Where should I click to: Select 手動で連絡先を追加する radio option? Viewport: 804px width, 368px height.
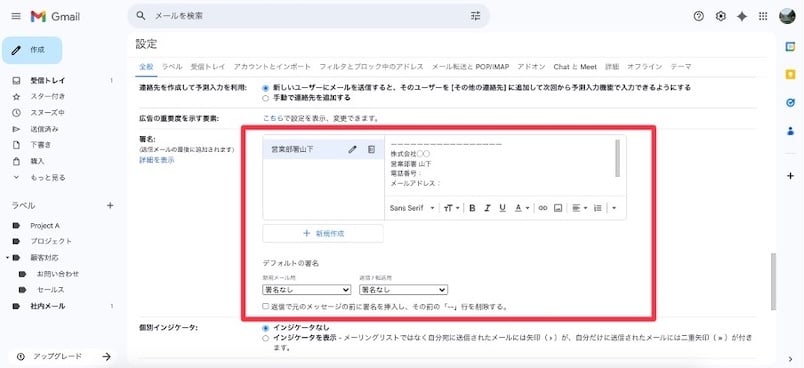coord(265,97)
